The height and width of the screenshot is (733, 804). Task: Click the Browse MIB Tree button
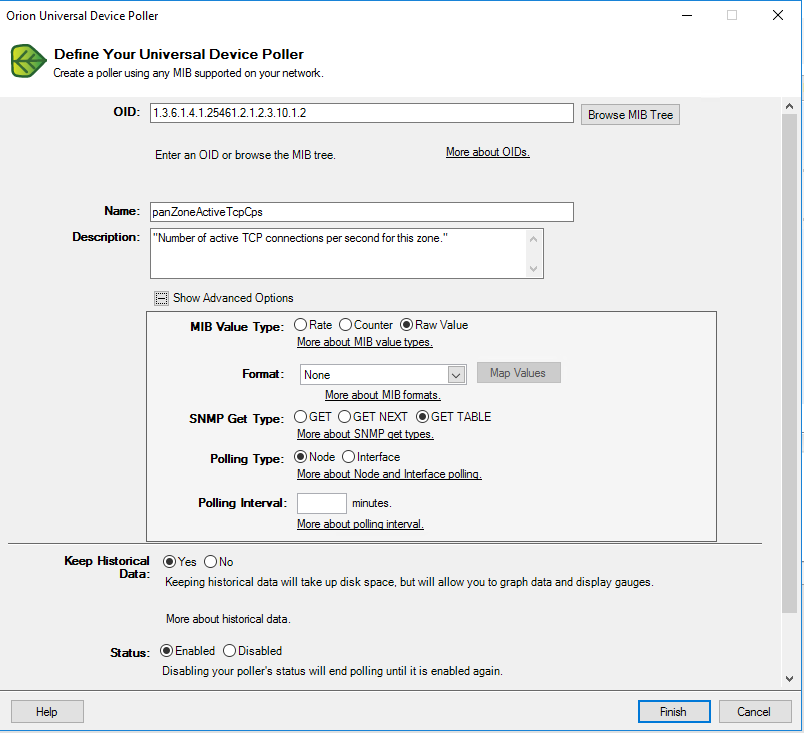[x=630, y=115]
